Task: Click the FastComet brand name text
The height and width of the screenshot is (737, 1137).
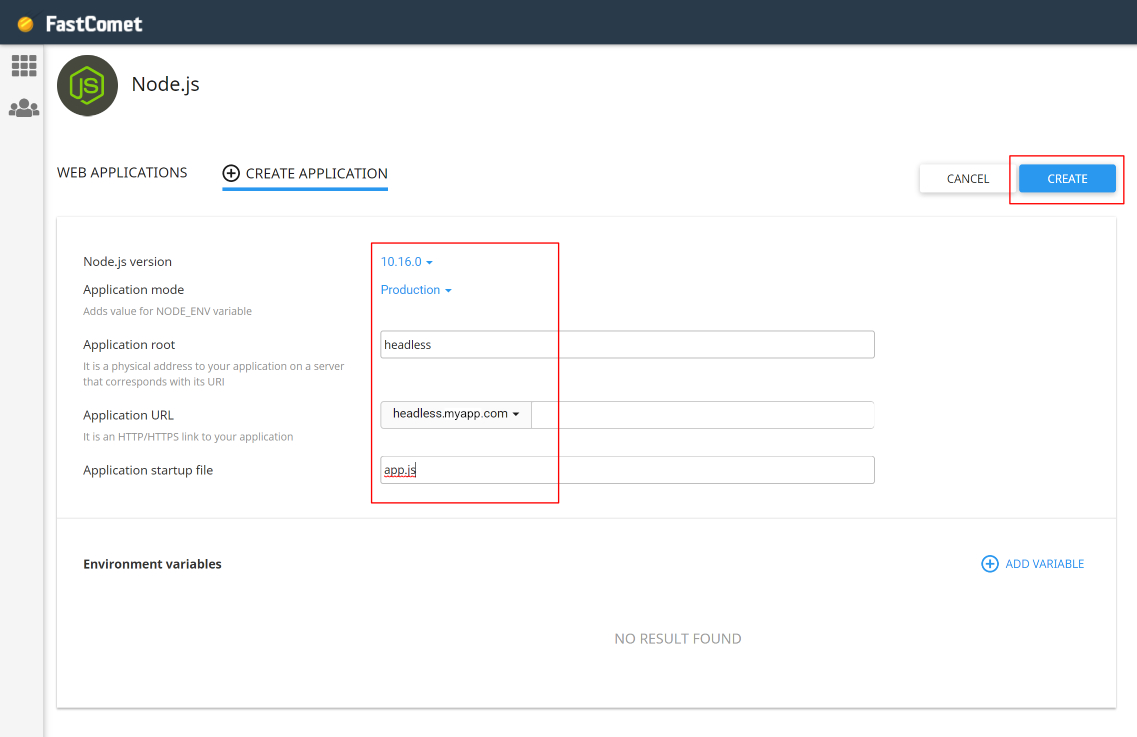Action: [94, 24]
